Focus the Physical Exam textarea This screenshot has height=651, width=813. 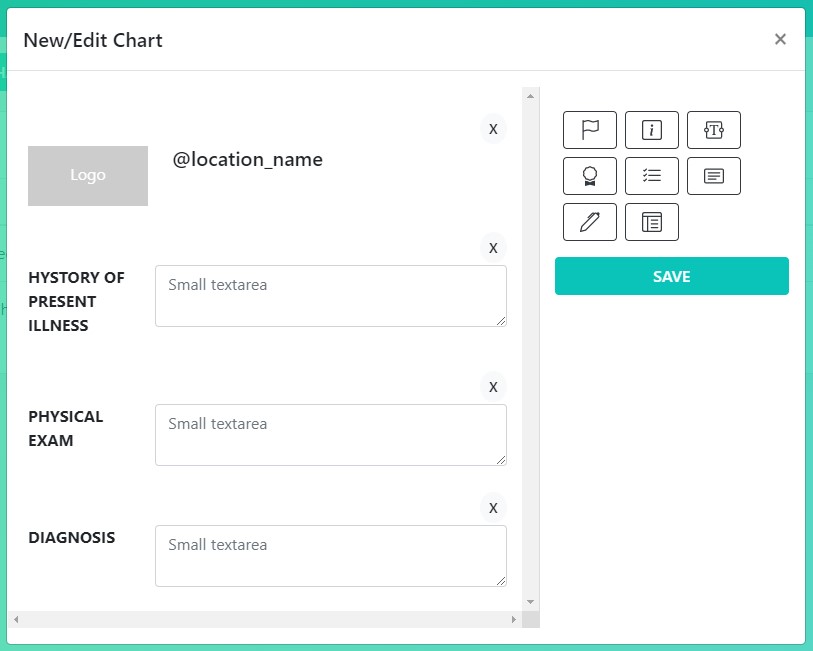(x=330, y=434)
